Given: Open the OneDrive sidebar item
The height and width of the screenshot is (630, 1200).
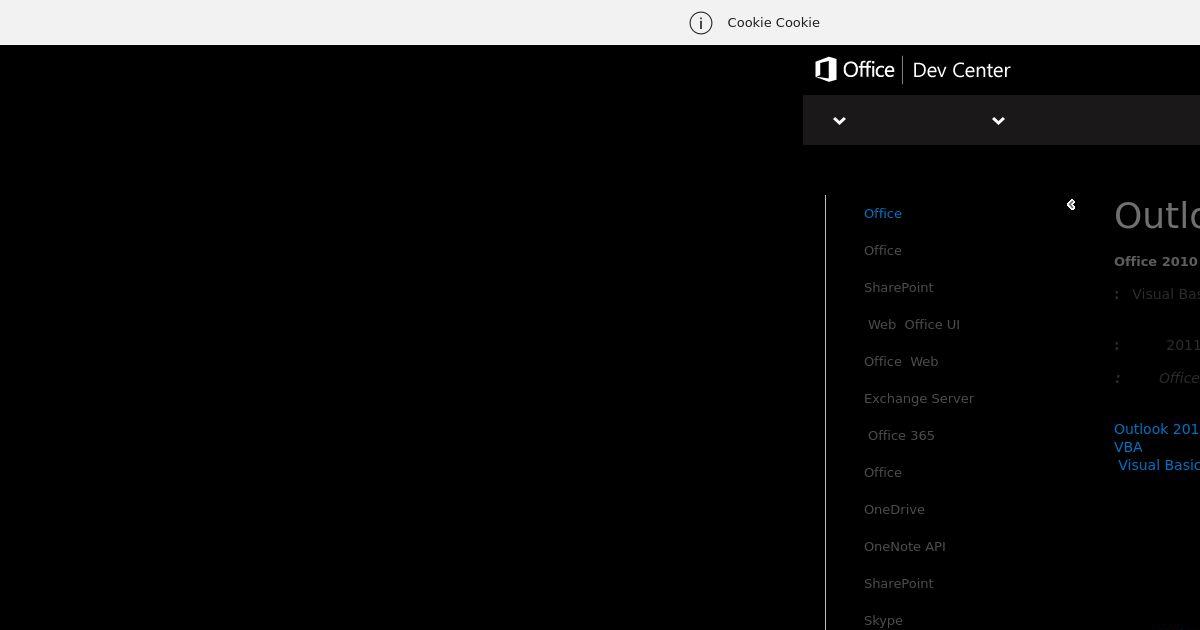Looking at the screenshot, I should tap(894, 510).
